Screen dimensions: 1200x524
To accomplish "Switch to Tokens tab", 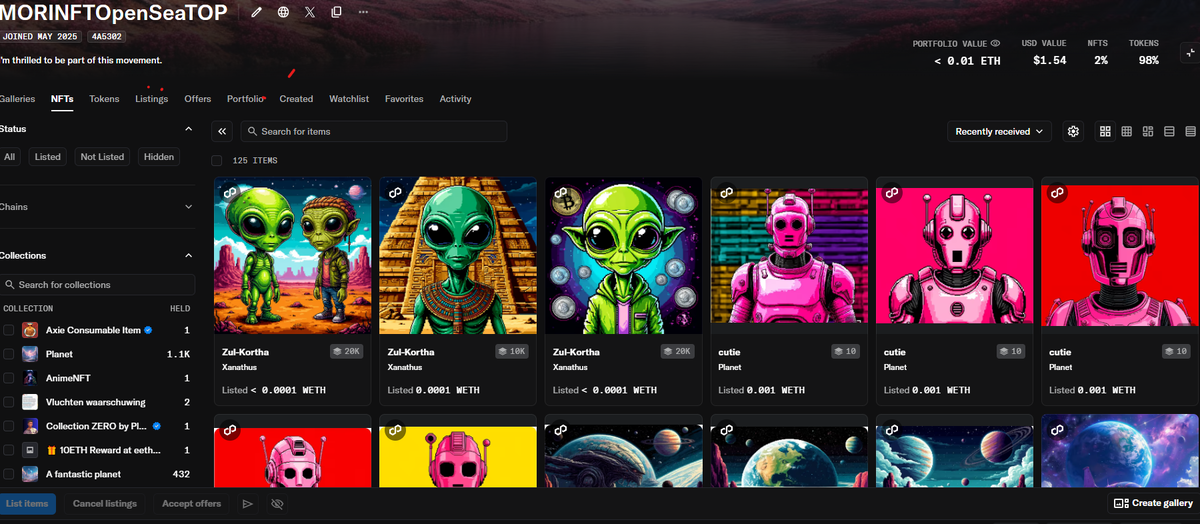I will [104, 99].
